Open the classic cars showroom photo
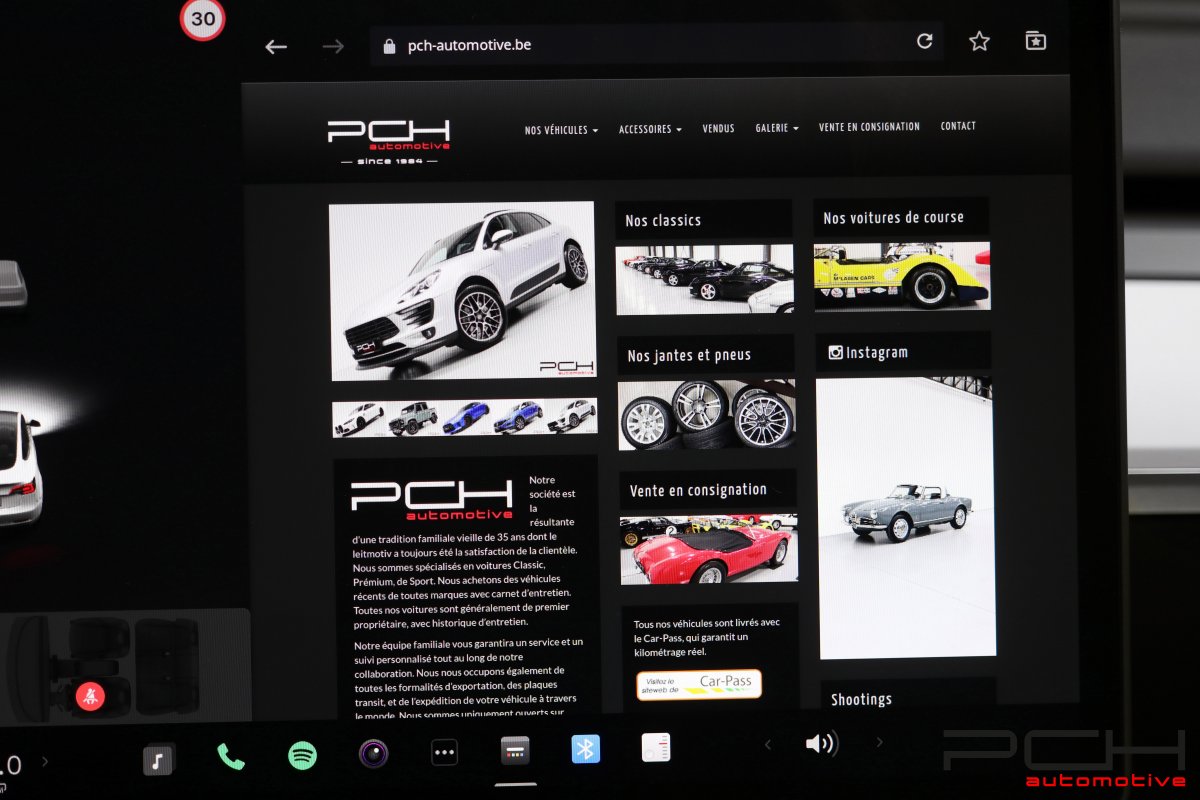This screenshot has width=1200, height=800. coord(705,280)
